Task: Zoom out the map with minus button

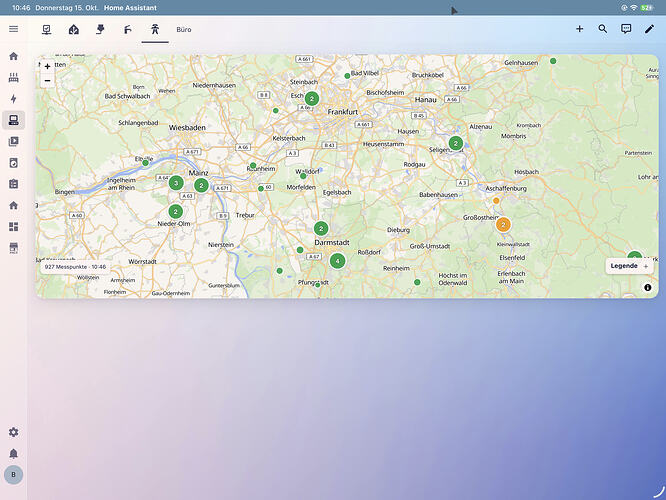Action: click(48, 80)
